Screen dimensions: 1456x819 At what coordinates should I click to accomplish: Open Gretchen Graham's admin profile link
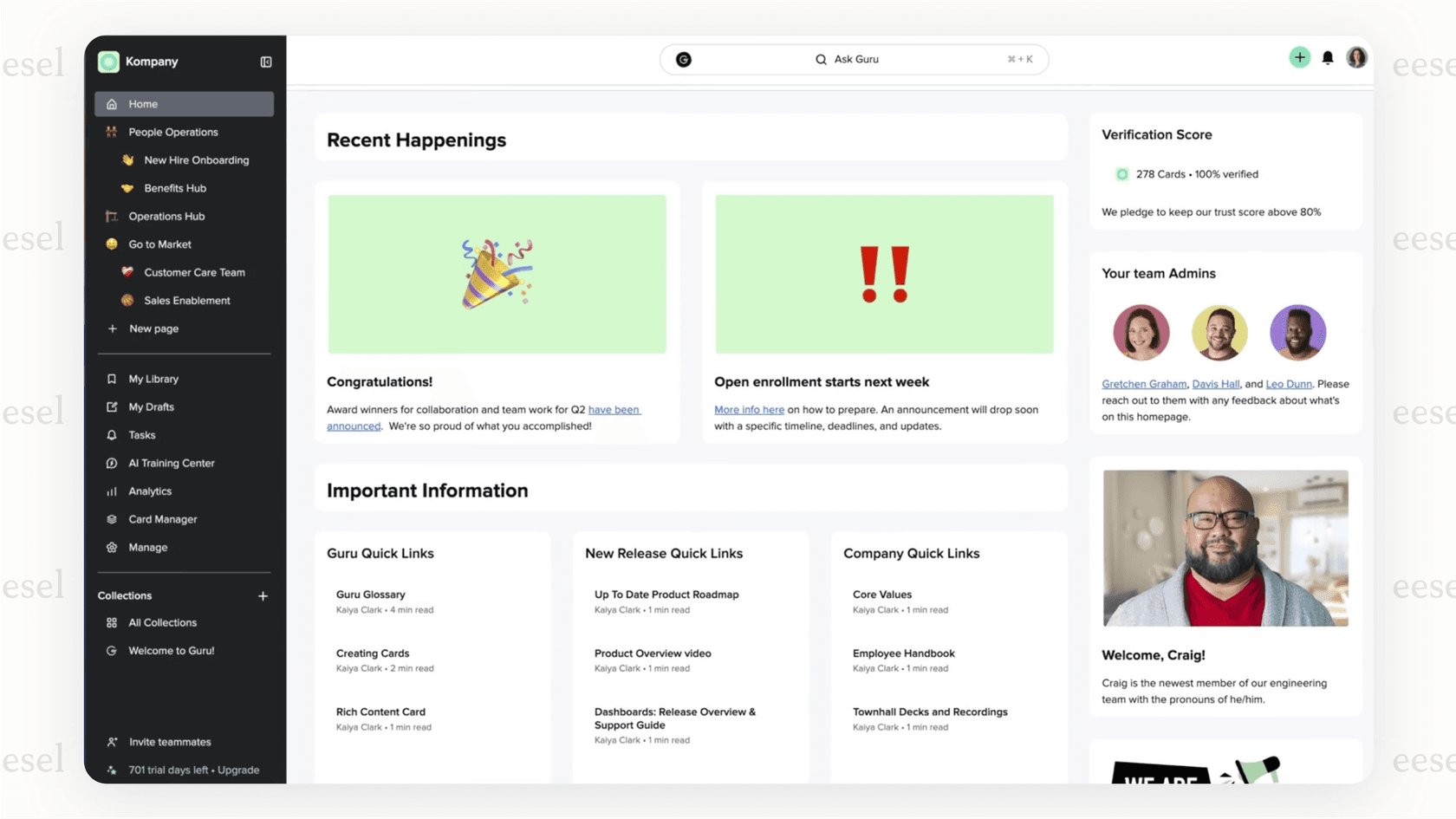pyautogui.click(x=1144, y=383)
